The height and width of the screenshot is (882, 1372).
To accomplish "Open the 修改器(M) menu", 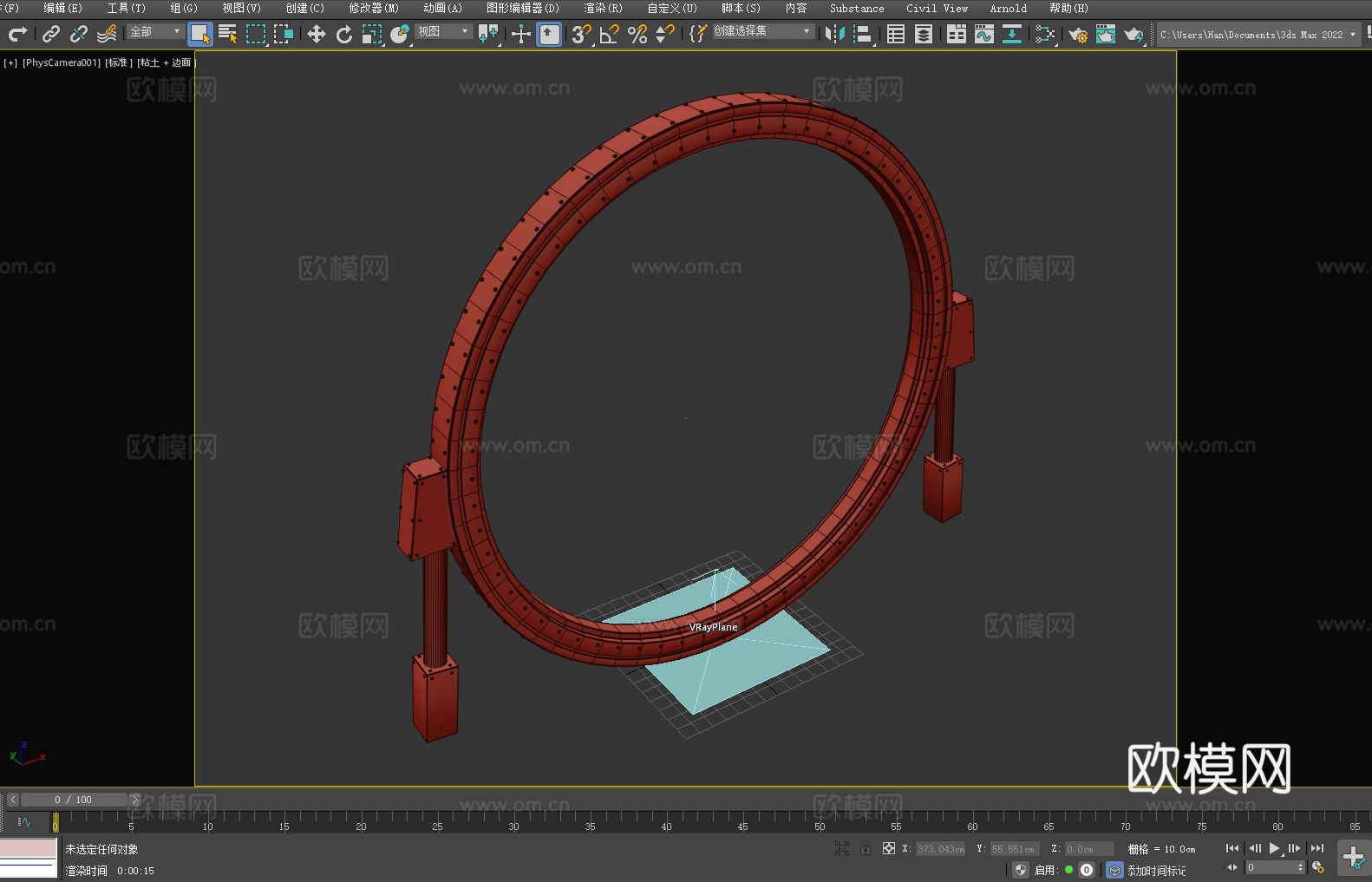I will point(374,8).
